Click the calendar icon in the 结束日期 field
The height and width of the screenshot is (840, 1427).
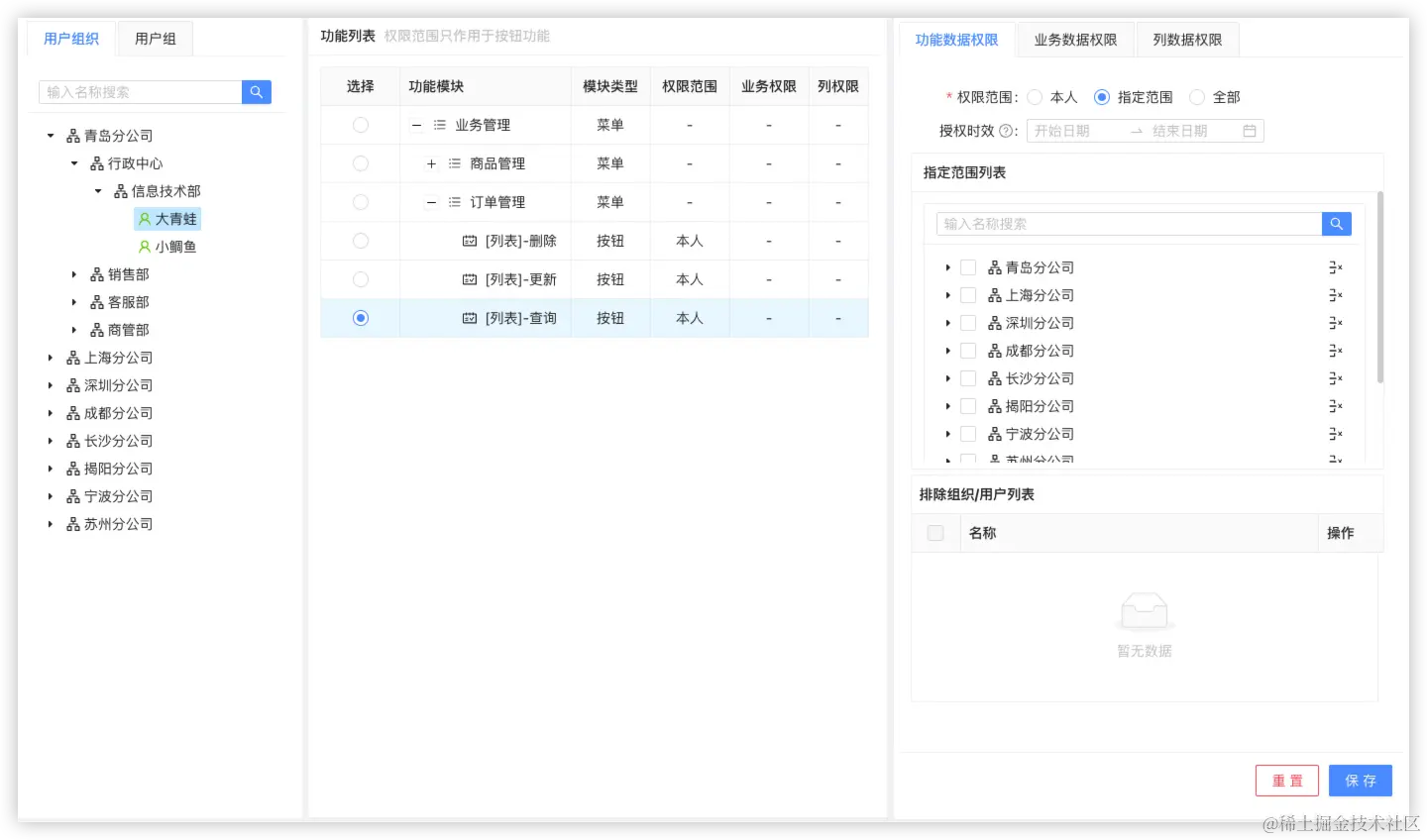click(1251, 130)
